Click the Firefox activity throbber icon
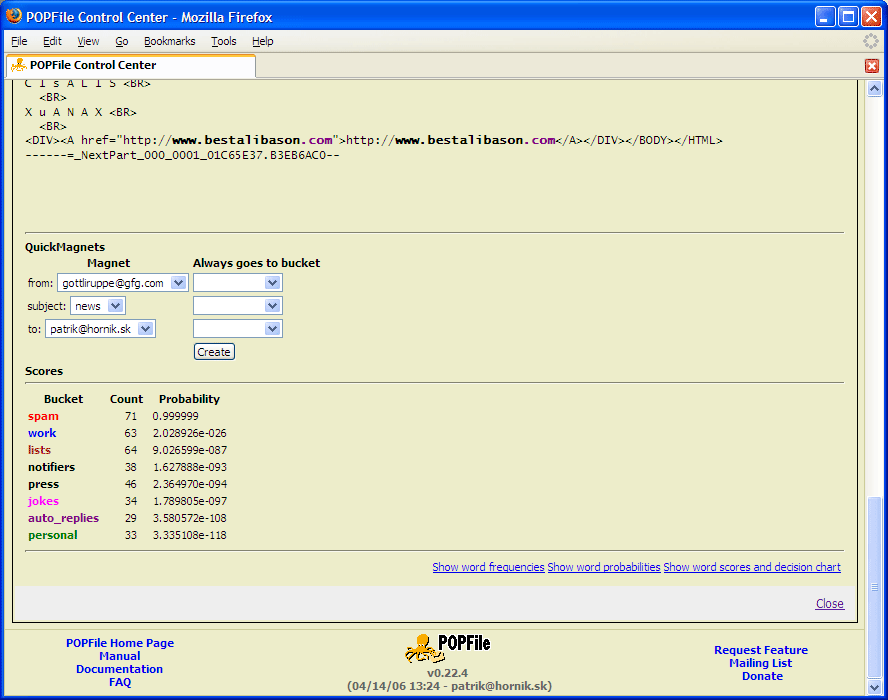The height and width of the screenshot is (700, 888). point(870,41)
